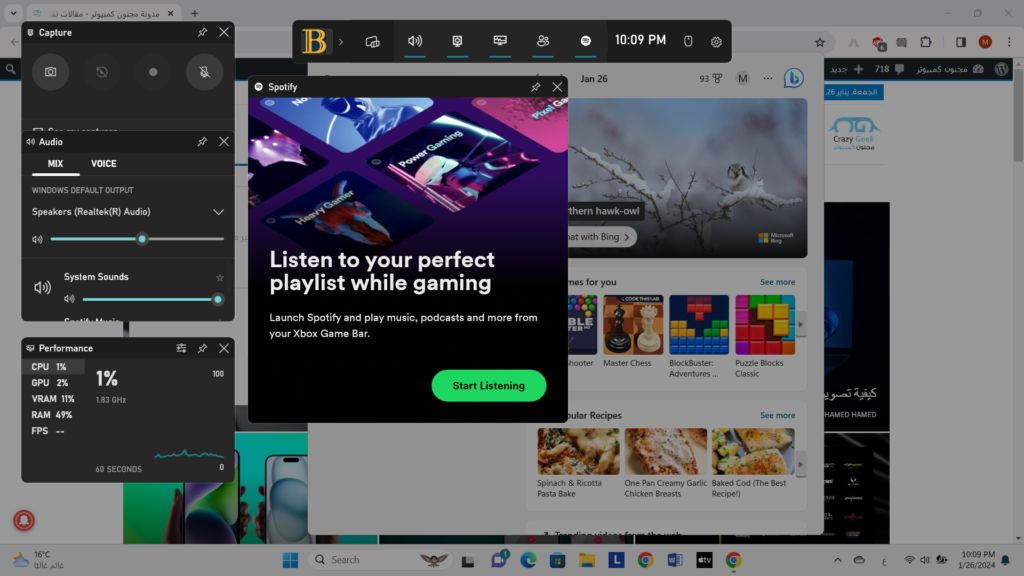Open the Performance widget from the toolbar

coord(498,41)
